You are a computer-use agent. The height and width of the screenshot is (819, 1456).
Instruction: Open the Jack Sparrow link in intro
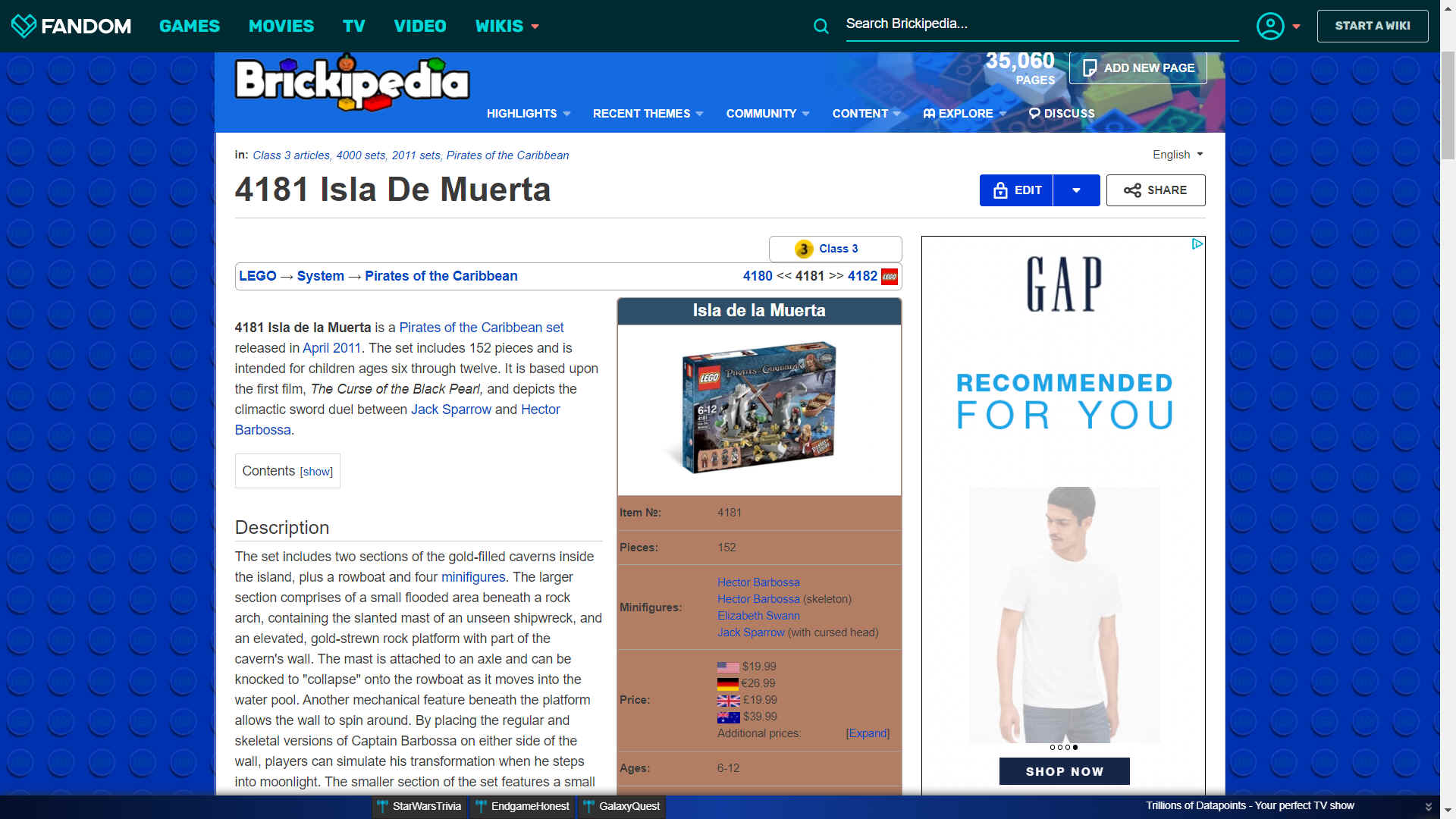tap(451, 409)
